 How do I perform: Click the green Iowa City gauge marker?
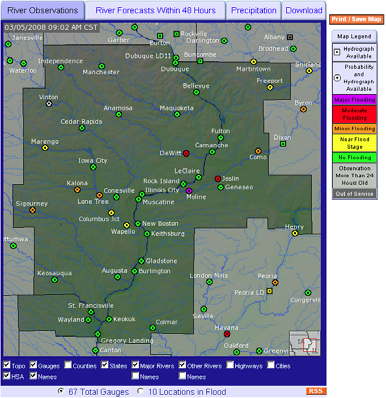tap(93, 167)
